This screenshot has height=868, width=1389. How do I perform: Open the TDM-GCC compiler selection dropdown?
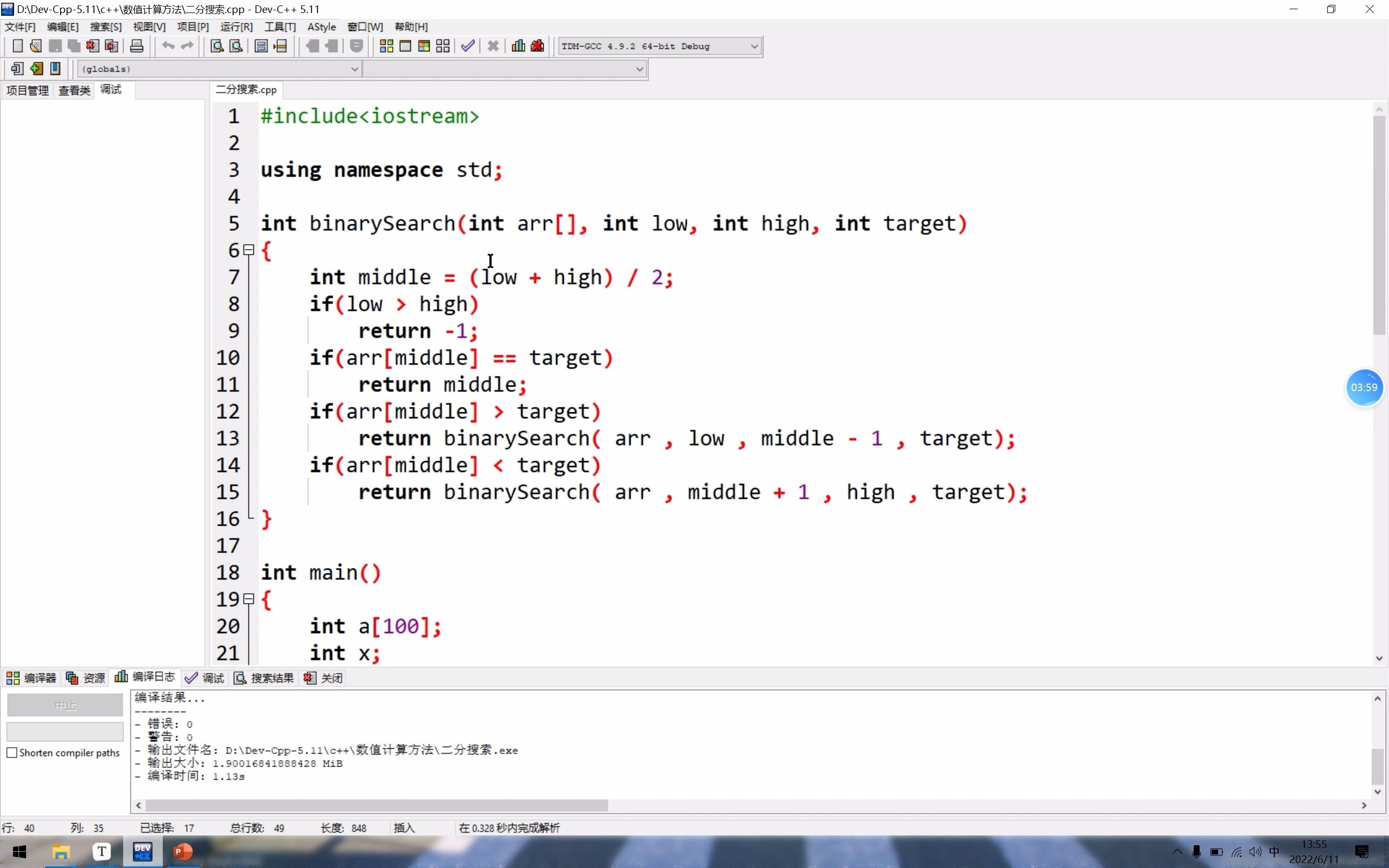[x=754, y=46]
